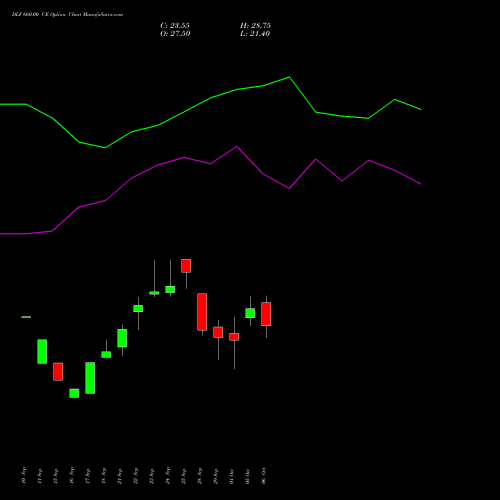Screen dimensions: 500x500
Task: Click the 06 Oct date label
Action: point(263,476)
